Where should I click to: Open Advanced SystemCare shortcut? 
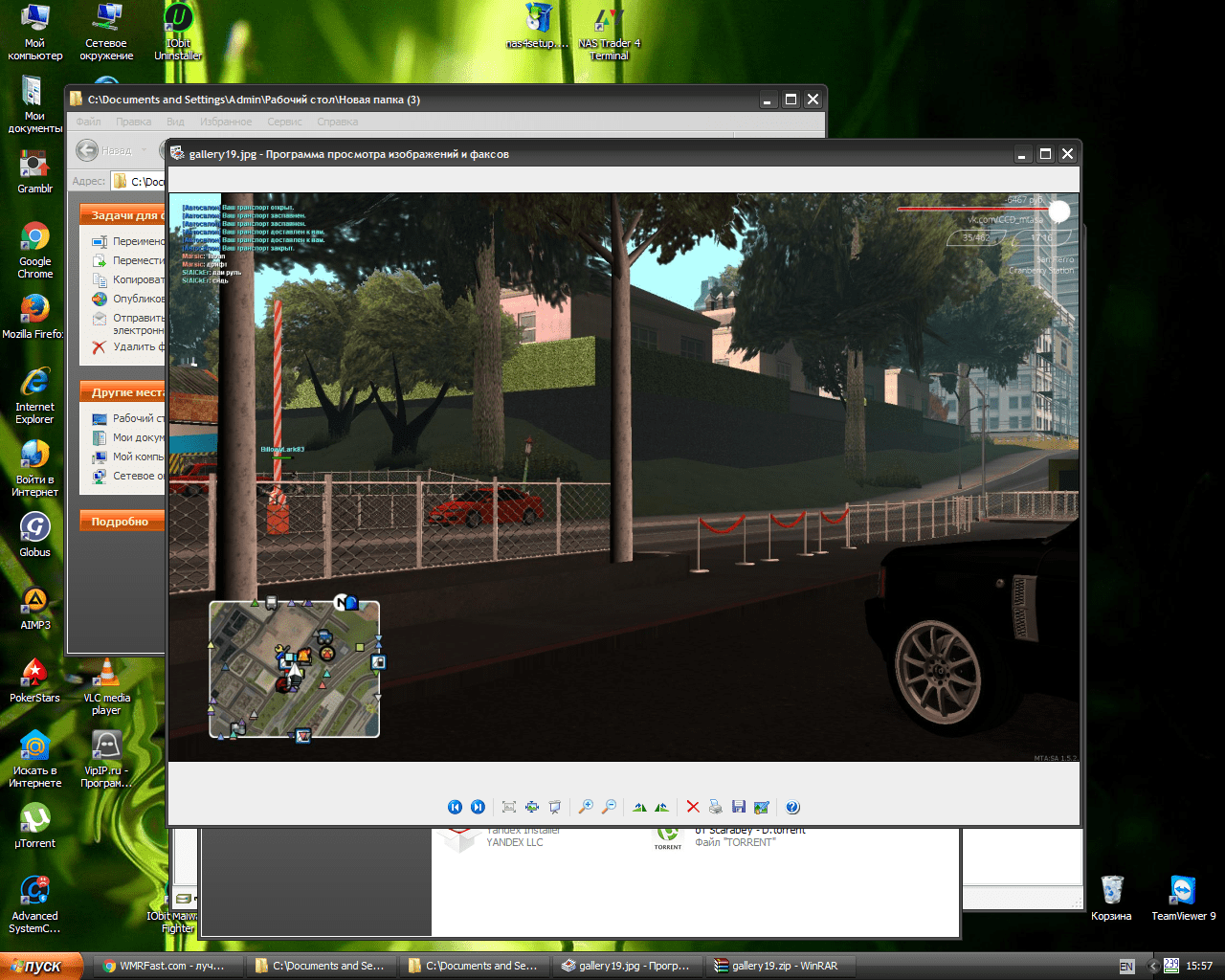tap(35, 904)
